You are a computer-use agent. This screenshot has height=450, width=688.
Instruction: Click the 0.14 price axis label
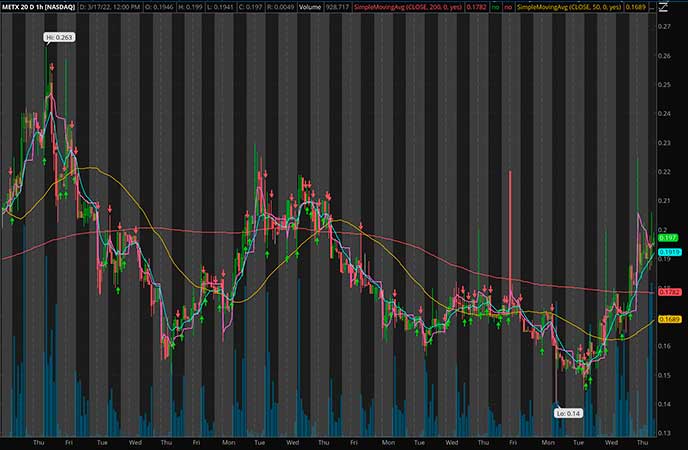click(664, 404)
